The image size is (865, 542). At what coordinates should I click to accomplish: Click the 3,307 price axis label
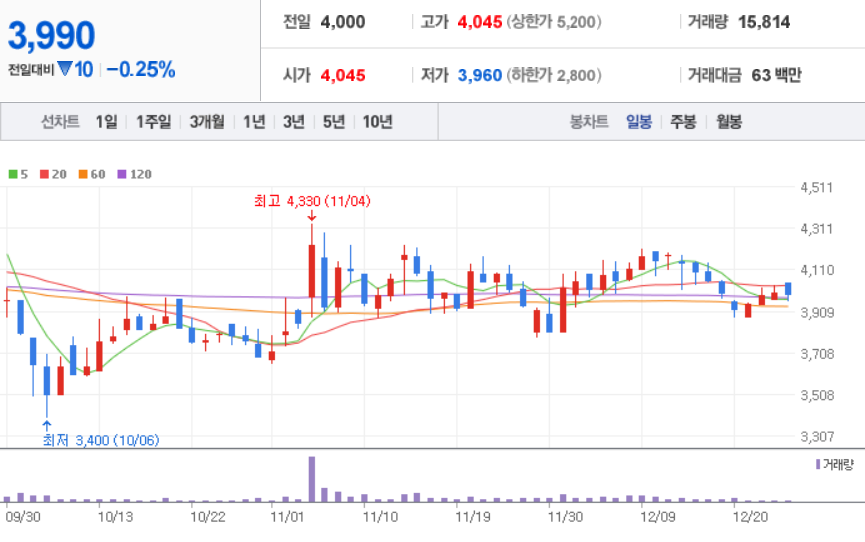tap(817, 437)
